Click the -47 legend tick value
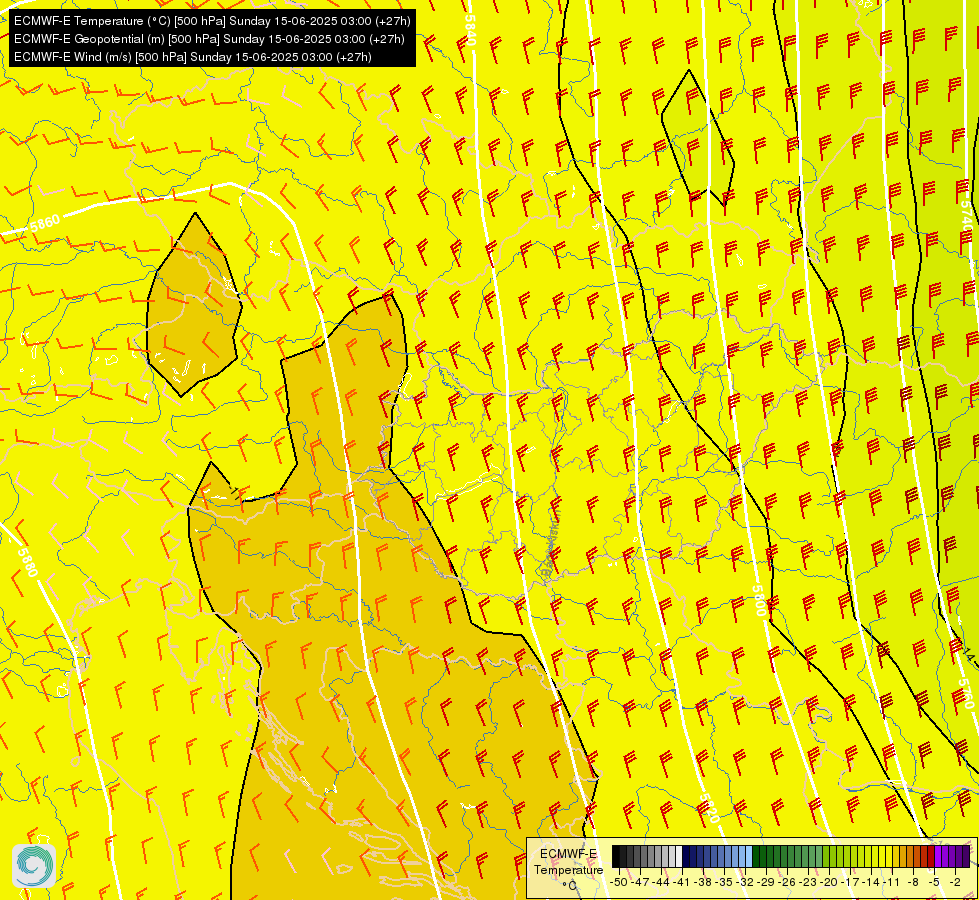 point(640,882)
